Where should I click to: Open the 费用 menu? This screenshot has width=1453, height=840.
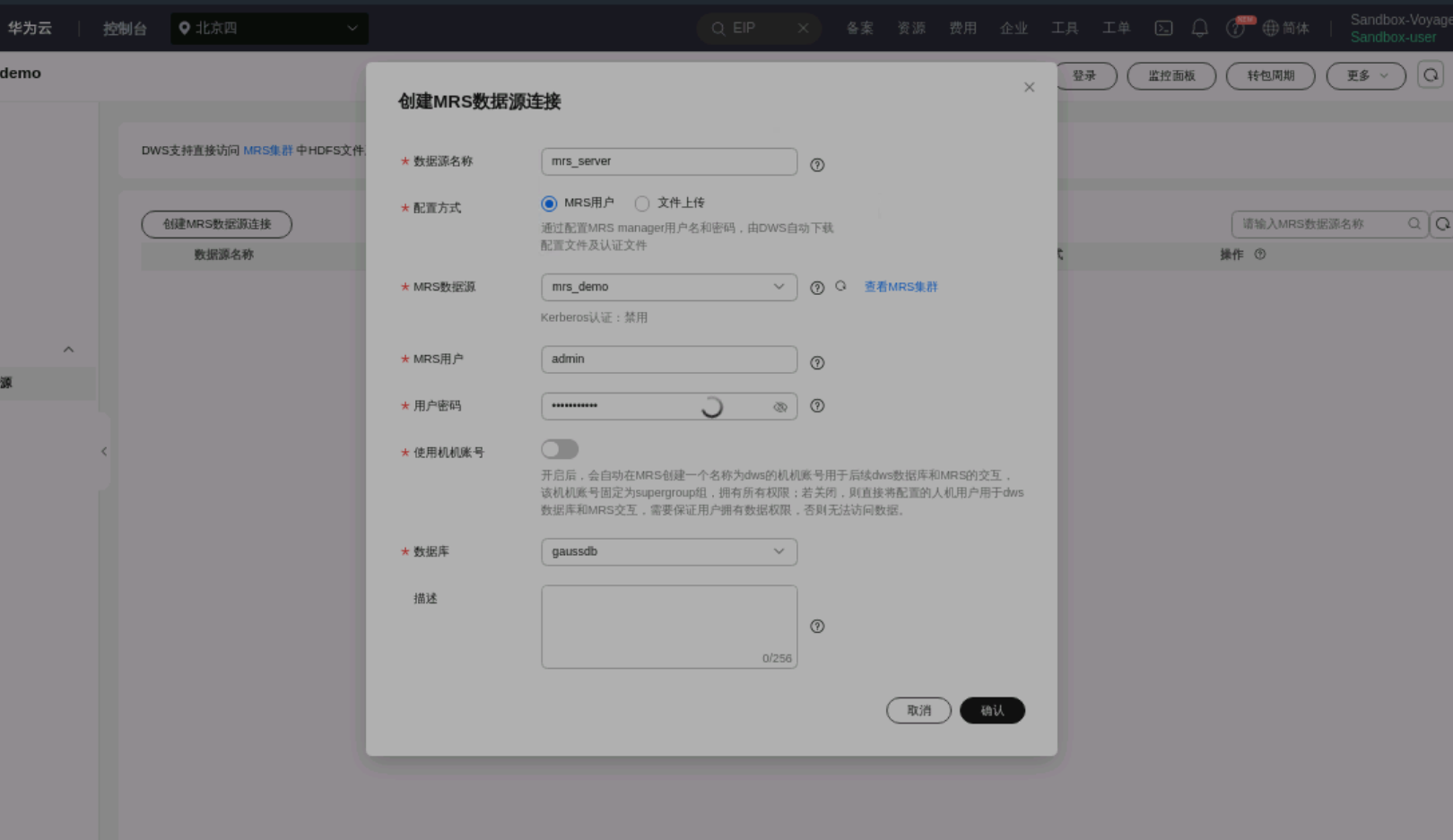click(x=962, y=29)
